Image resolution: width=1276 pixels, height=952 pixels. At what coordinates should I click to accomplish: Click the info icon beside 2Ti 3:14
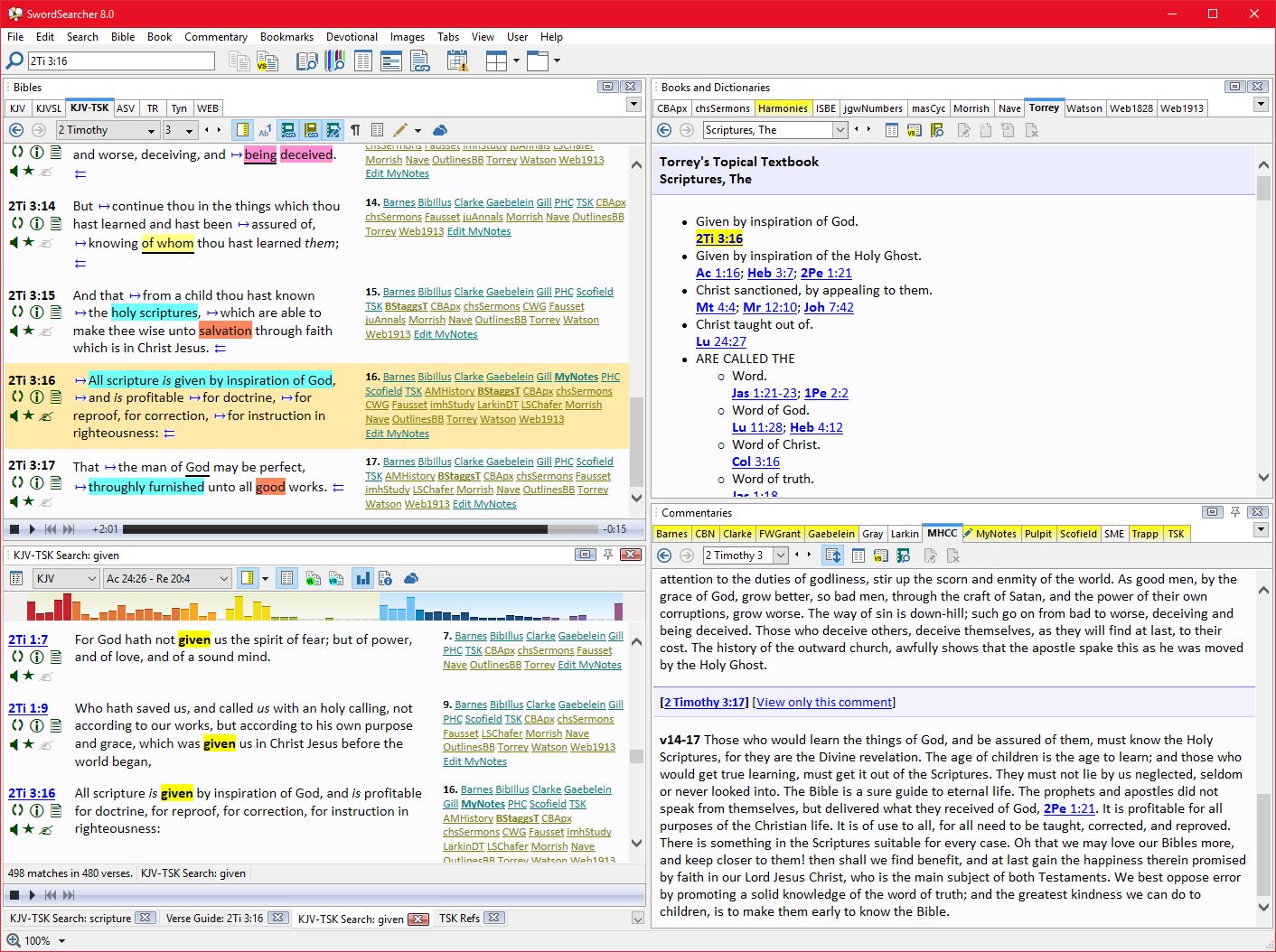point(37,223)
